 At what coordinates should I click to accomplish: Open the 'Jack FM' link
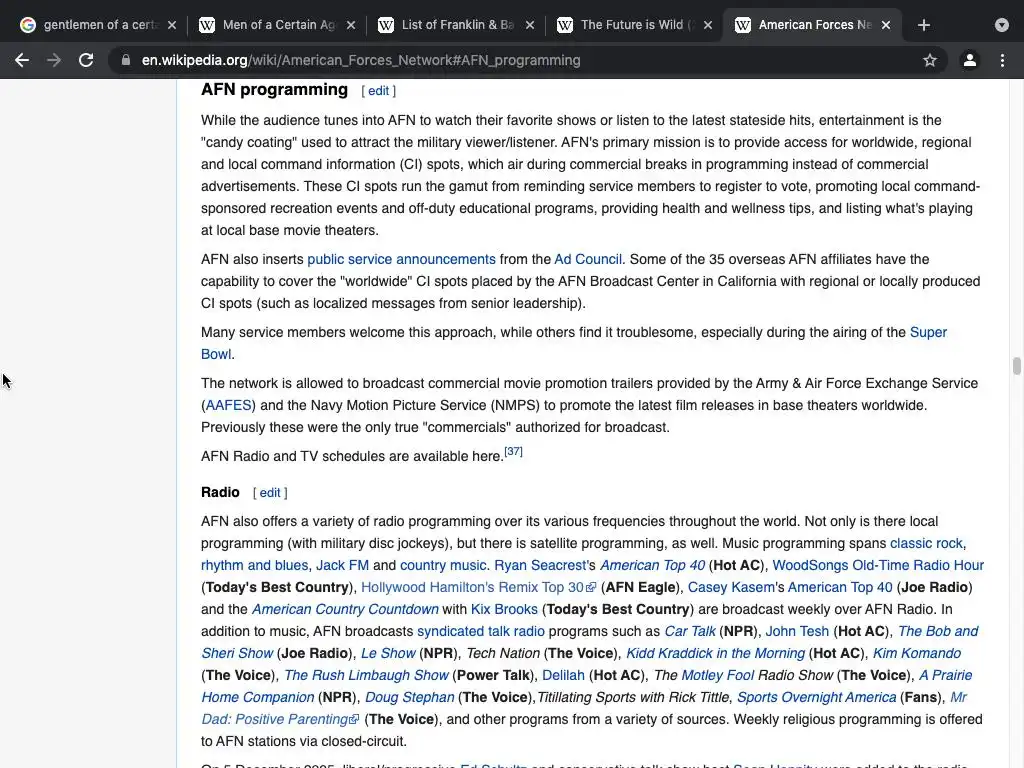[342, 566]
